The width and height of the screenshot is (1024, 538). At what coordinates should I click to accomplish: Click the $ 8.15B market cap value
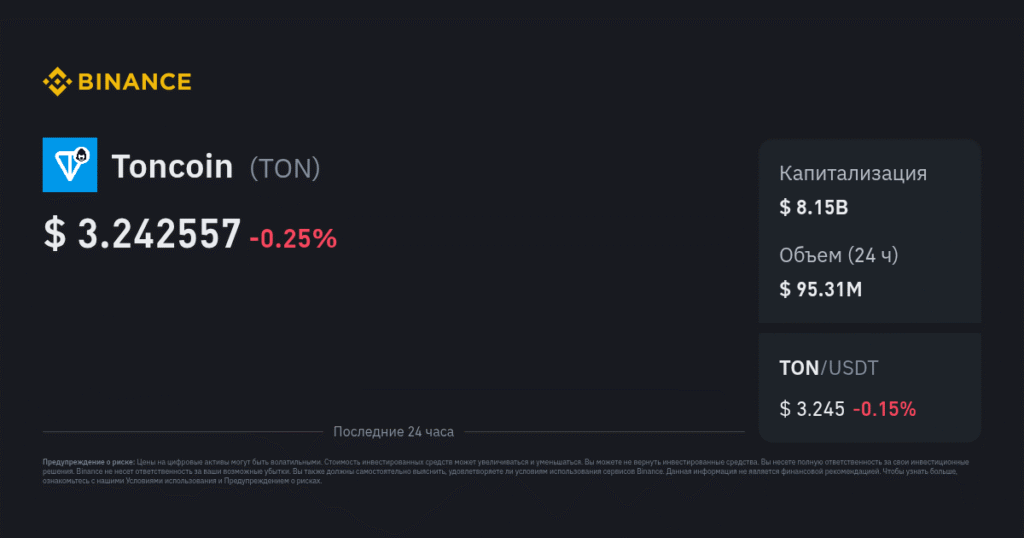point(814,208)
